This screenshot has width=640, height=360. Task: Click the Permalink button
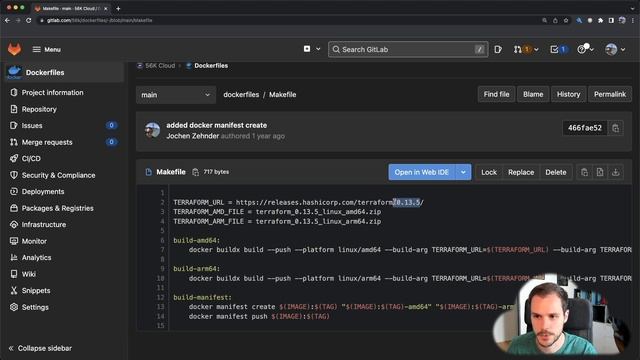coord(610,94)
